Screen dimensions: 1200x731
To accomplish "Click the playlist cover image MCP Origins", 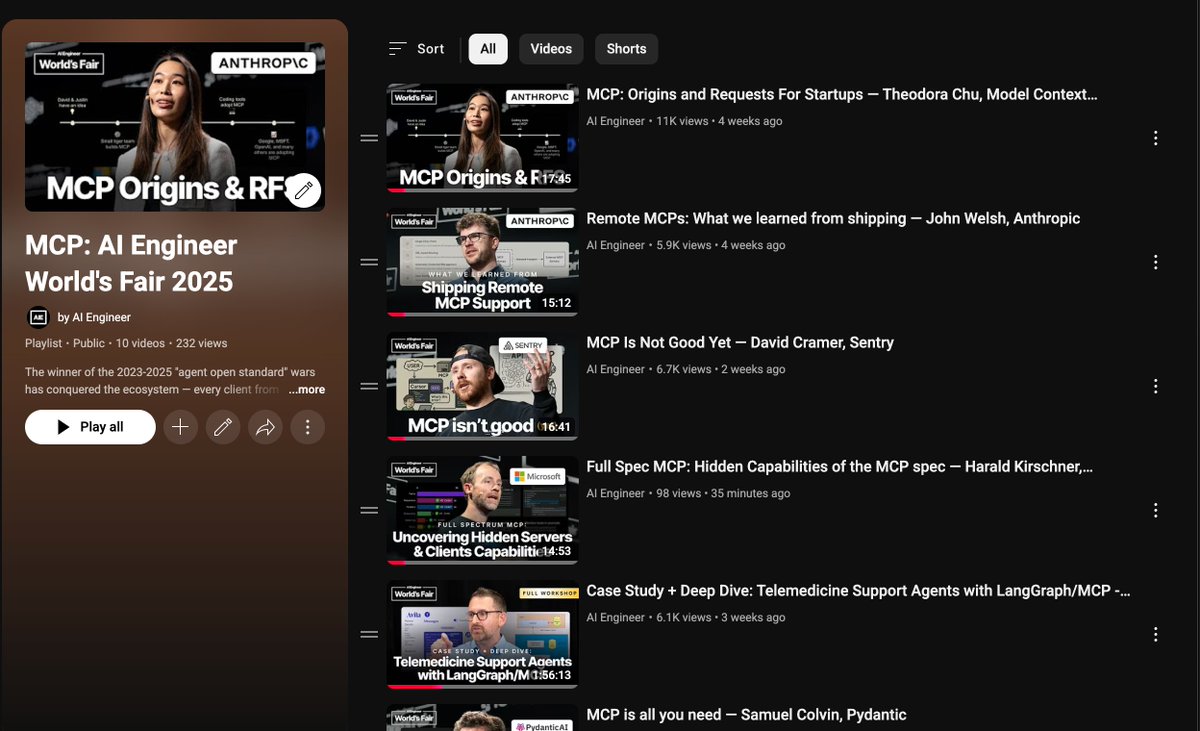I will 175,127.
